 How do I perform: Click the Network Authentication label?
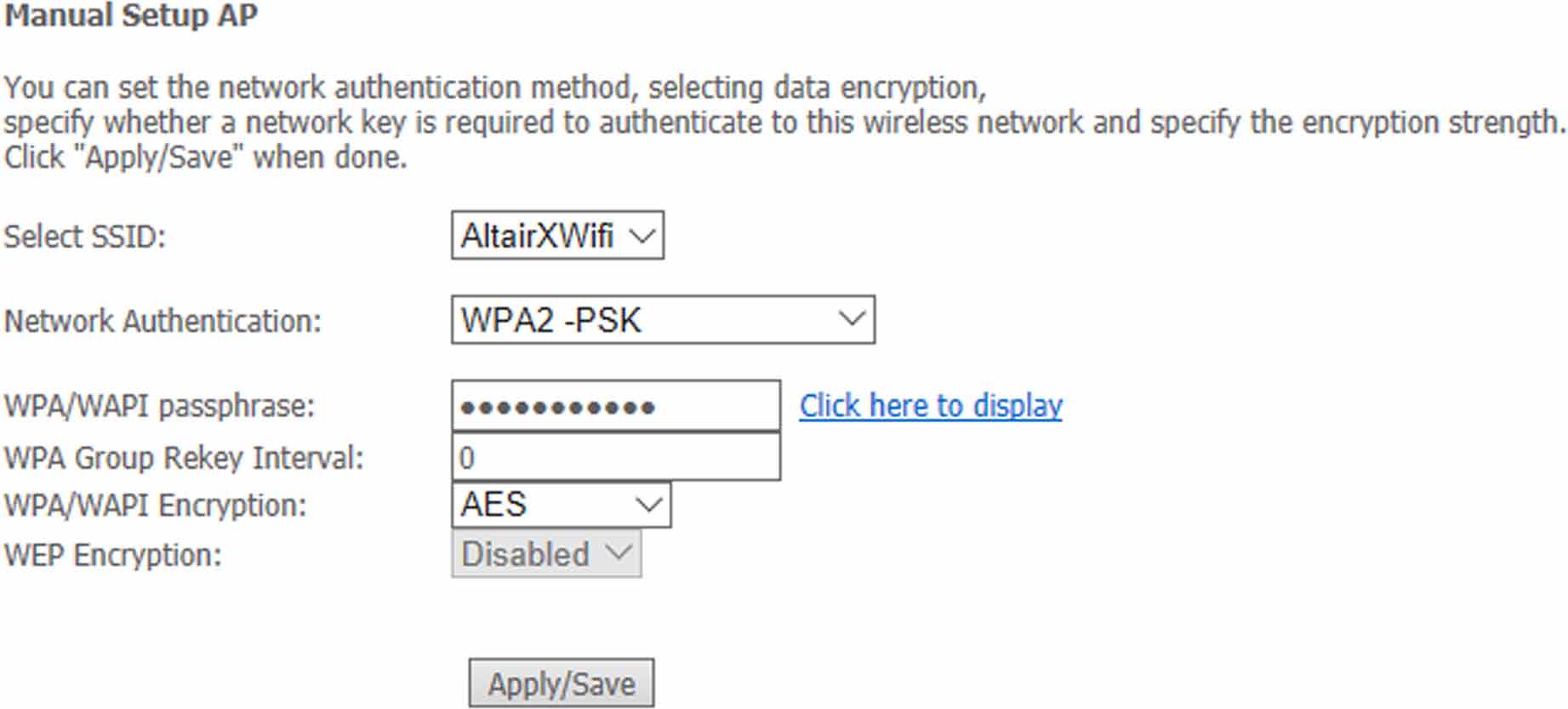(163, 322)
